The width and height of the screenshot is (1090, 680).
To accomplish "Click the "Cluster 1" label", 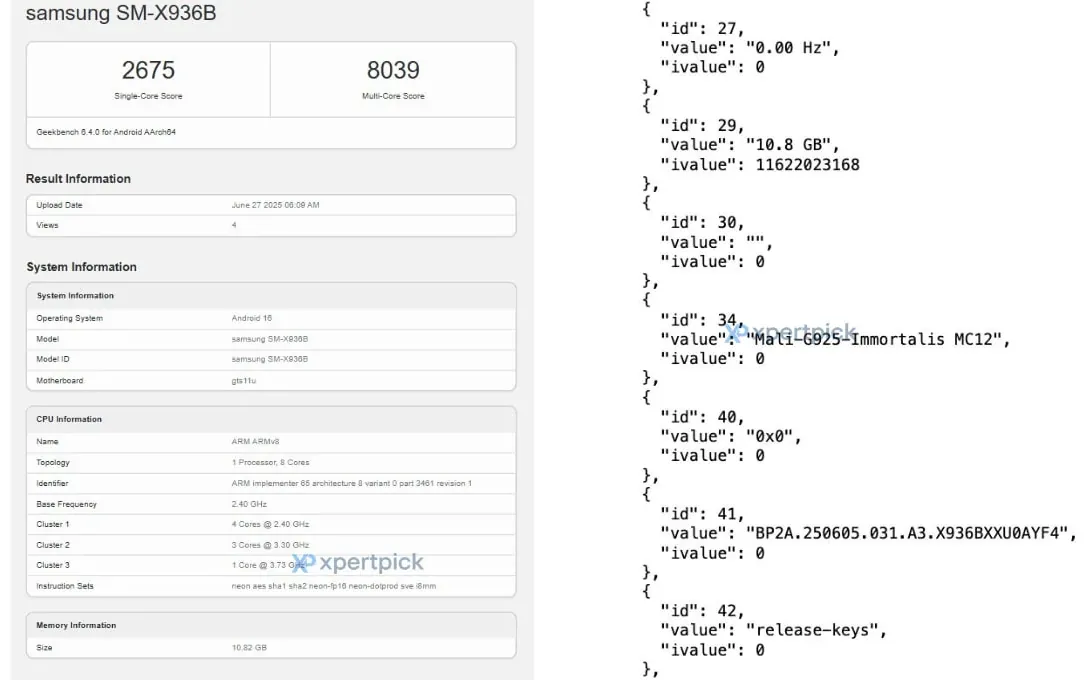I will (53, 524).
